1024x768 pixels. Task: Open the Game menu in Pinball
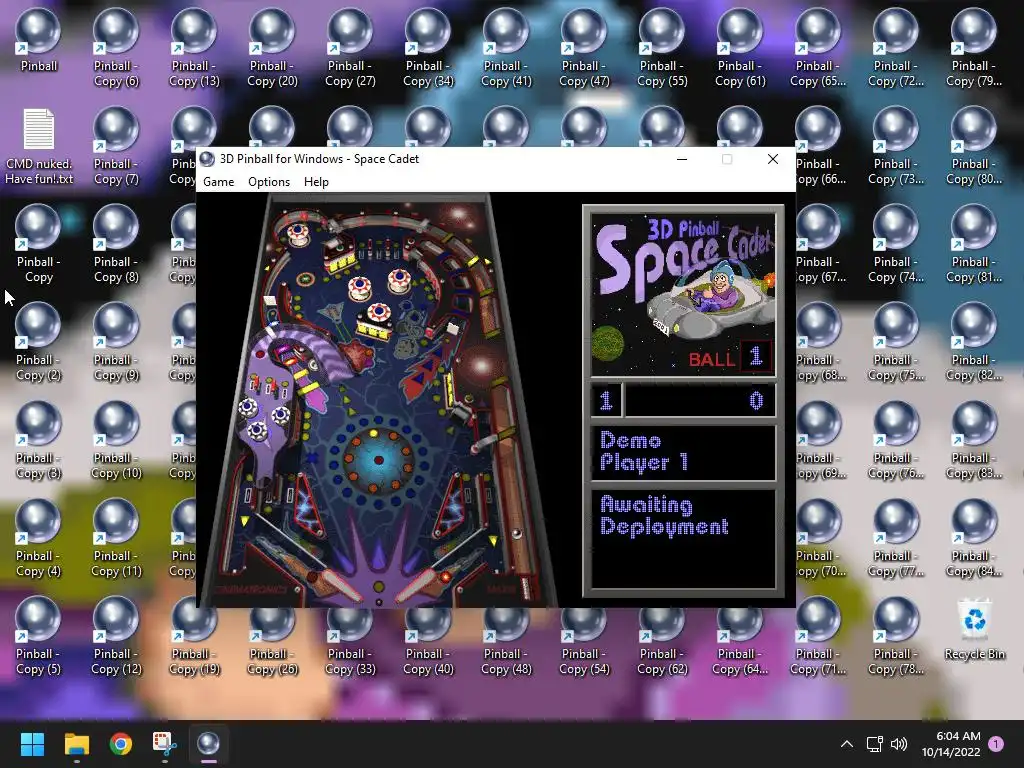pos(218,182)
